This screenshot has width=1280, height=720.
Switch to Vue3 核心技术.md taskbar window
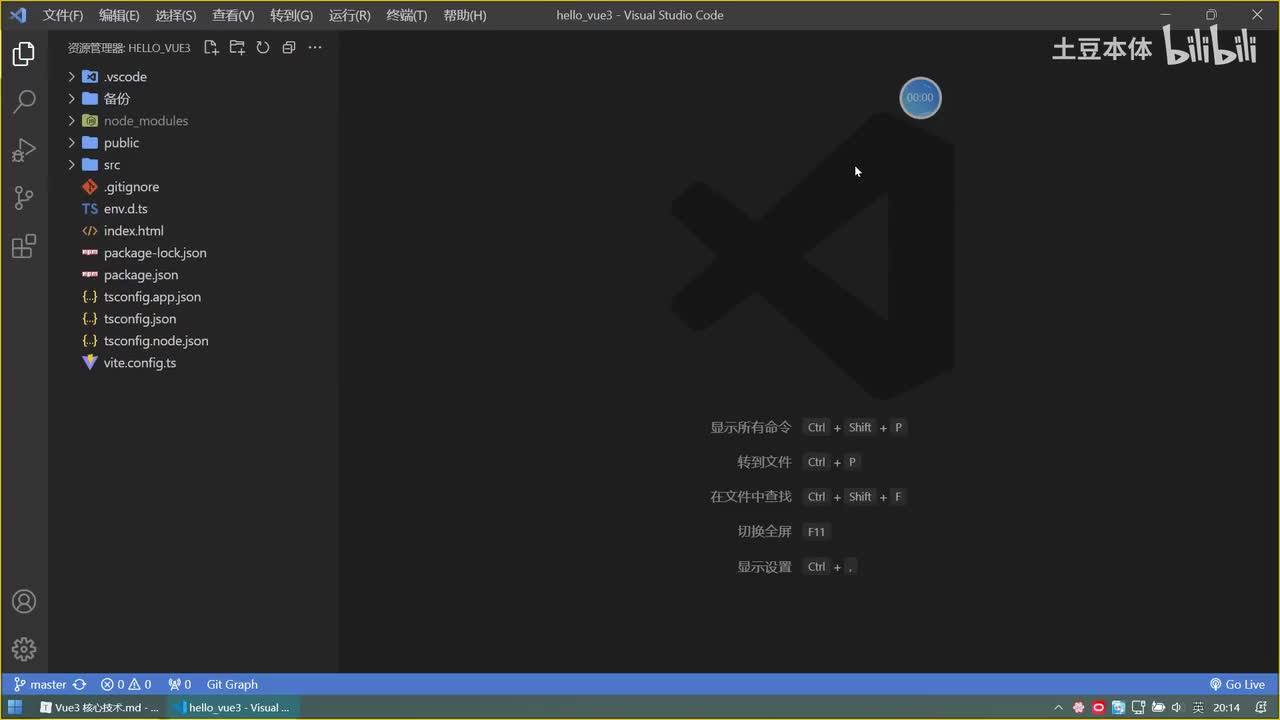coord(99,708)
